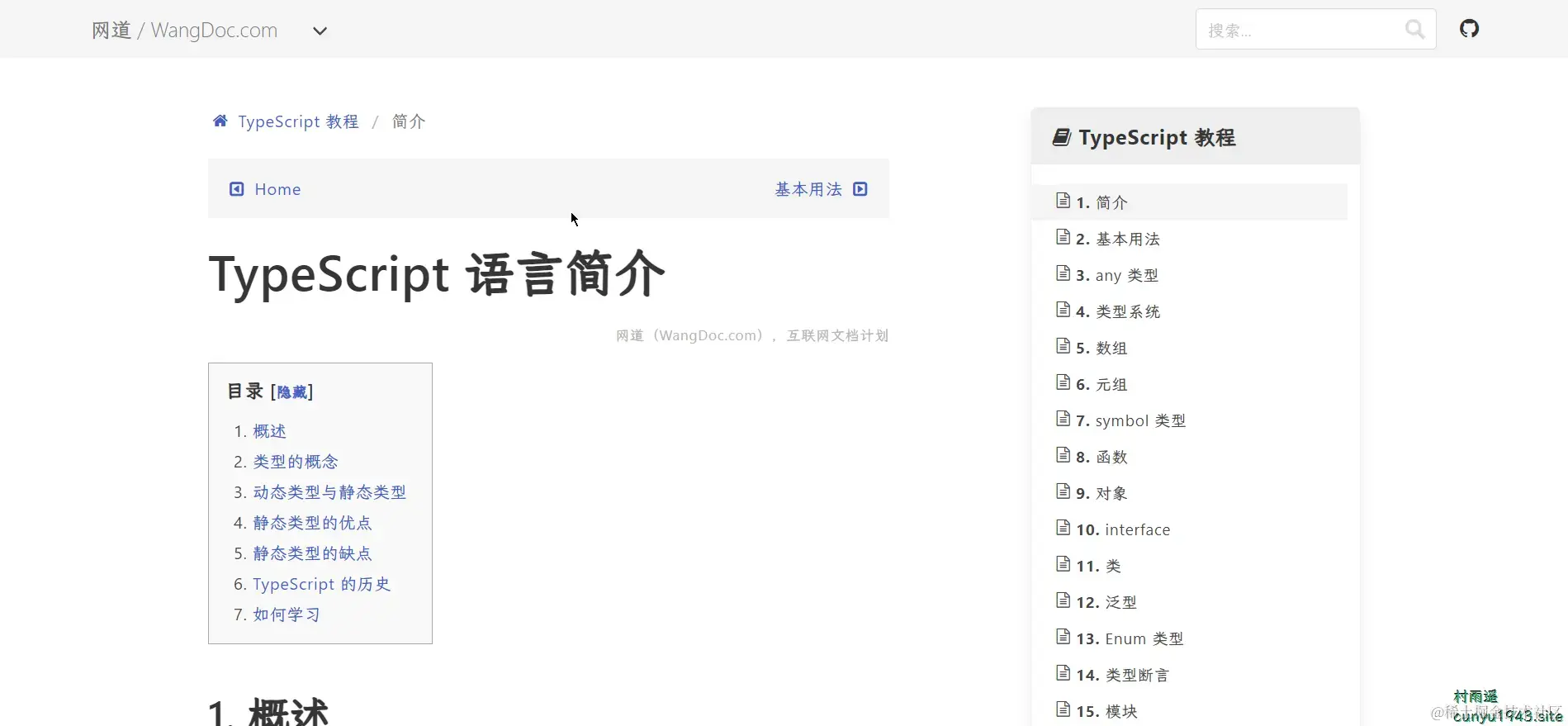Viewport: 1568px width, 726px height.
Task: Open 13. Enum 类型 chapter in sidebar
Action: (x=1189, y=638)
